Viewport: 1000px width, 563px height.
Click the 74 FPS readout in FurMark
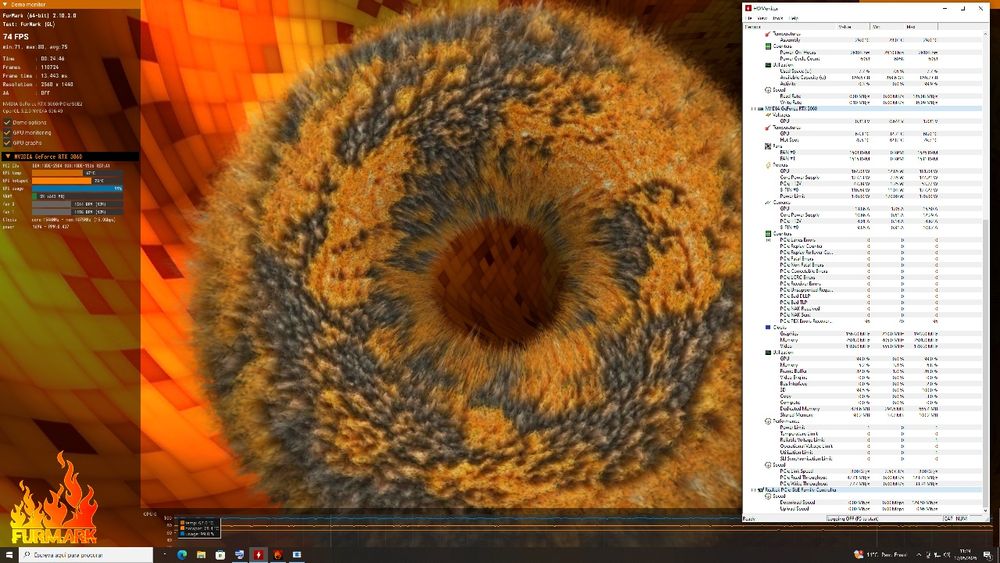pos(16,37)
